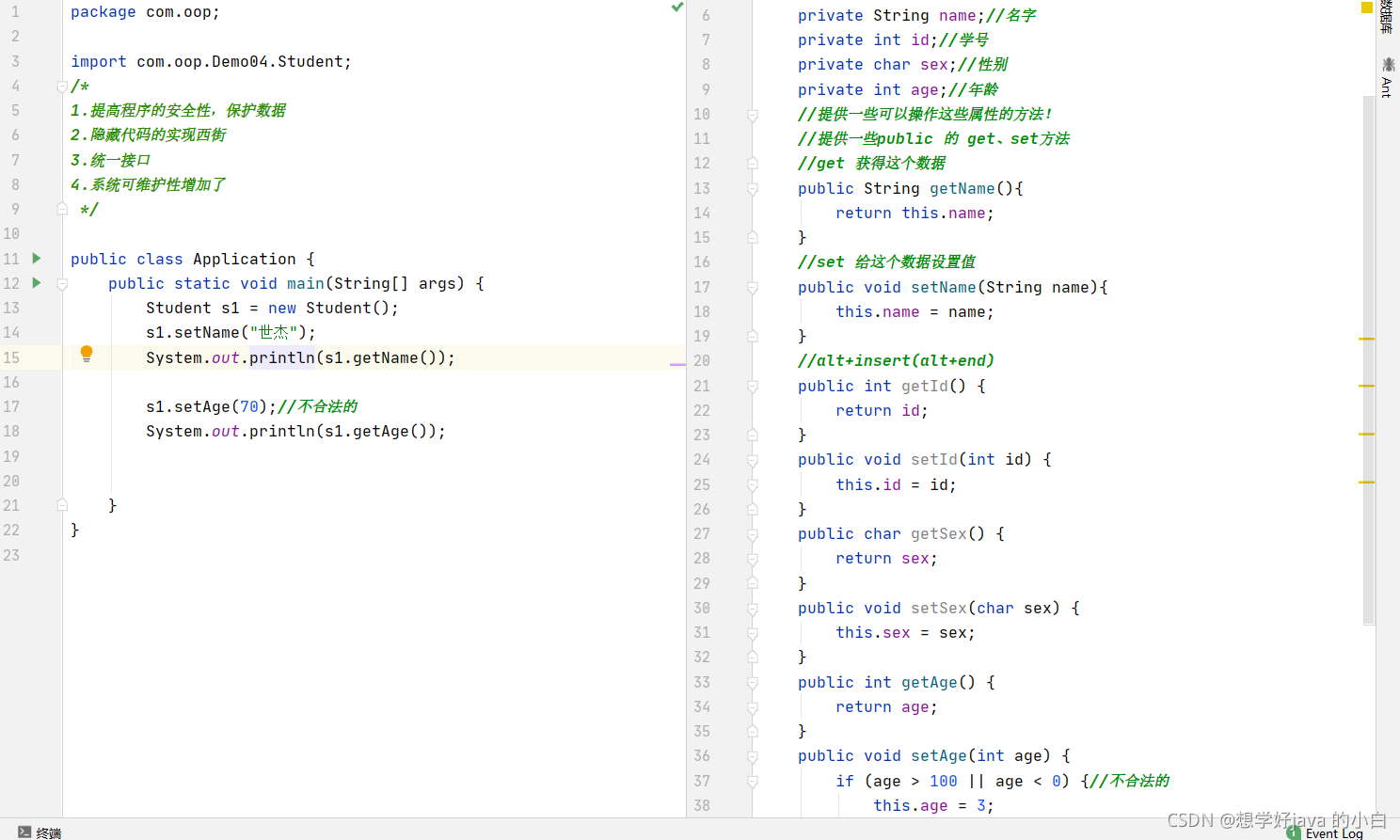The height and width of the screenshot is (840, 1400).
Task: Click 'Application' class name on line 11
Action: pyautogui.click(x=245, y=259)
